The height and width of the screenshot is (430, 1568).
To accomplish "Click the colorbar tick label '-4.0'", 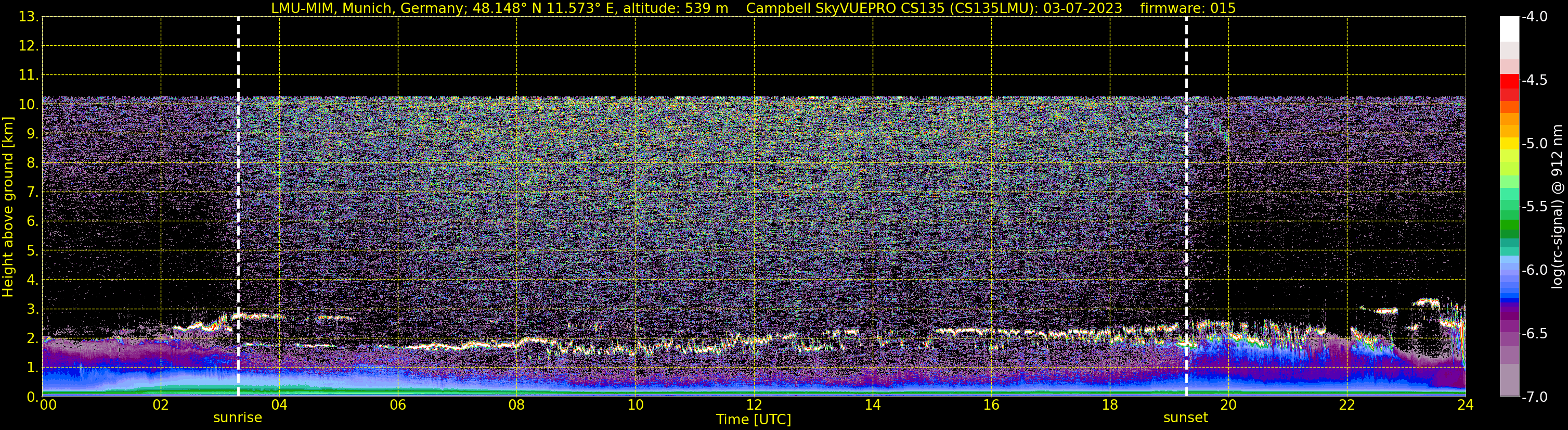I will click(x=1534, y=17).
